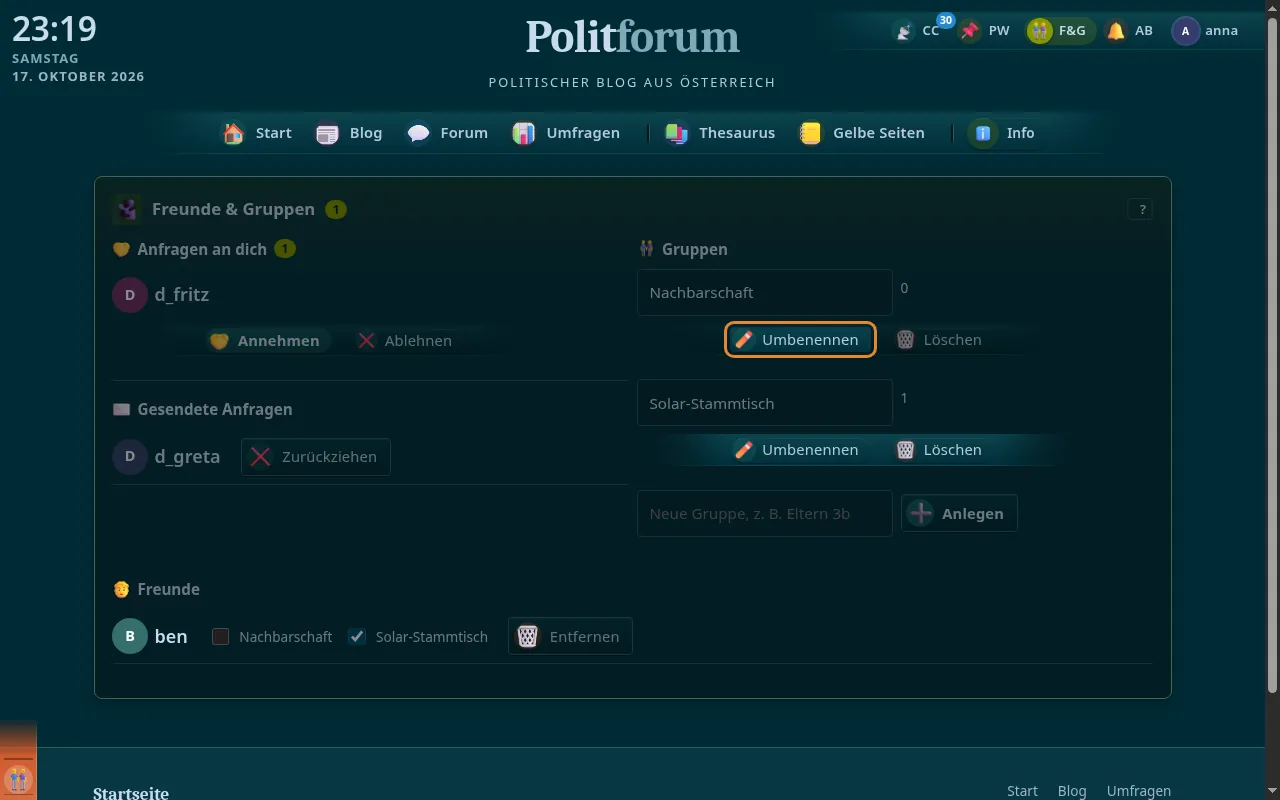
Task: Click trash icon to delete Solar-Stammtisch group
Action: click(x=905, y=450)
